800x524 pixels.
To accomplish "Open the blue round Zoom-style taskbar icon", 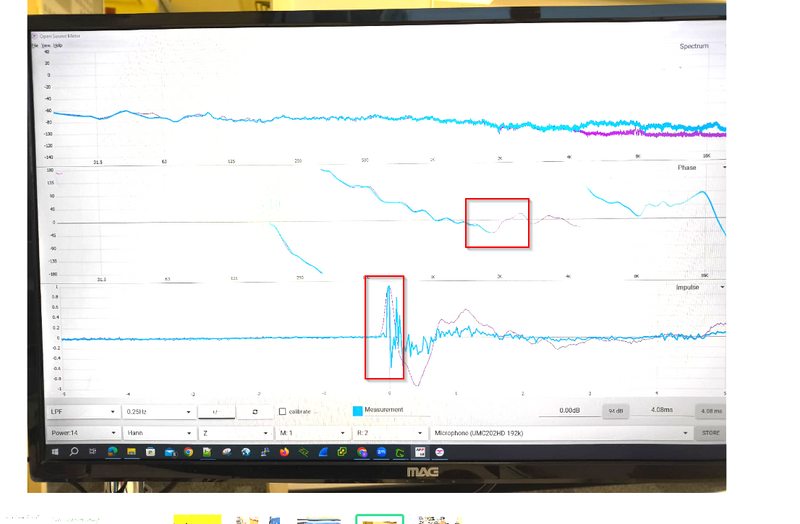I will tap(381, 452).
